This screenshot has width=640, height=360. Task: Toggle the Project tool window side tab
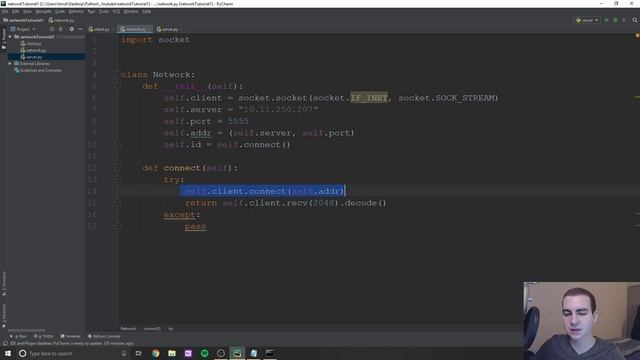(x=4, y=39)
